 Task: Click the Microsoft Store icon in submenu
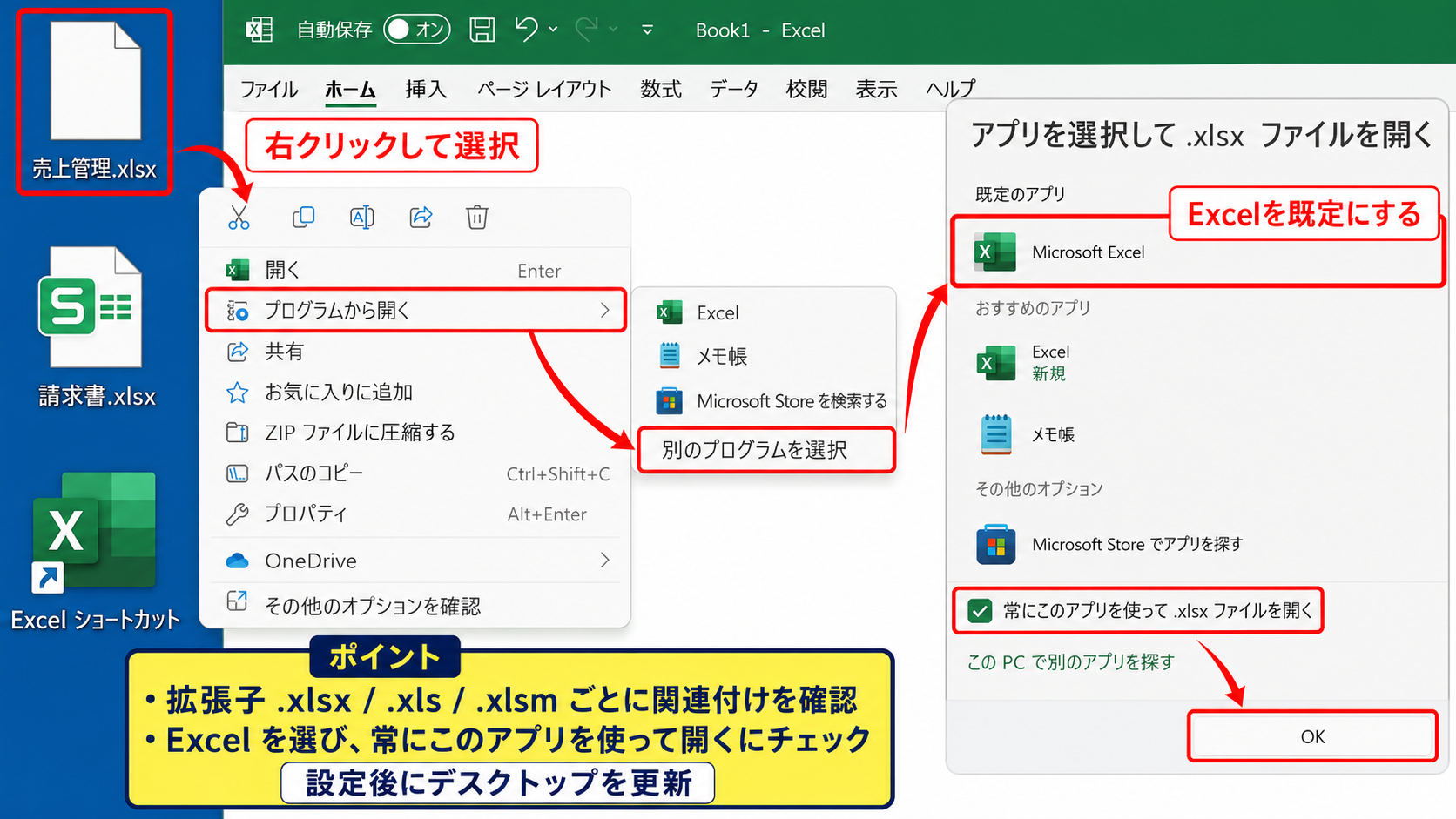(669, 401)
